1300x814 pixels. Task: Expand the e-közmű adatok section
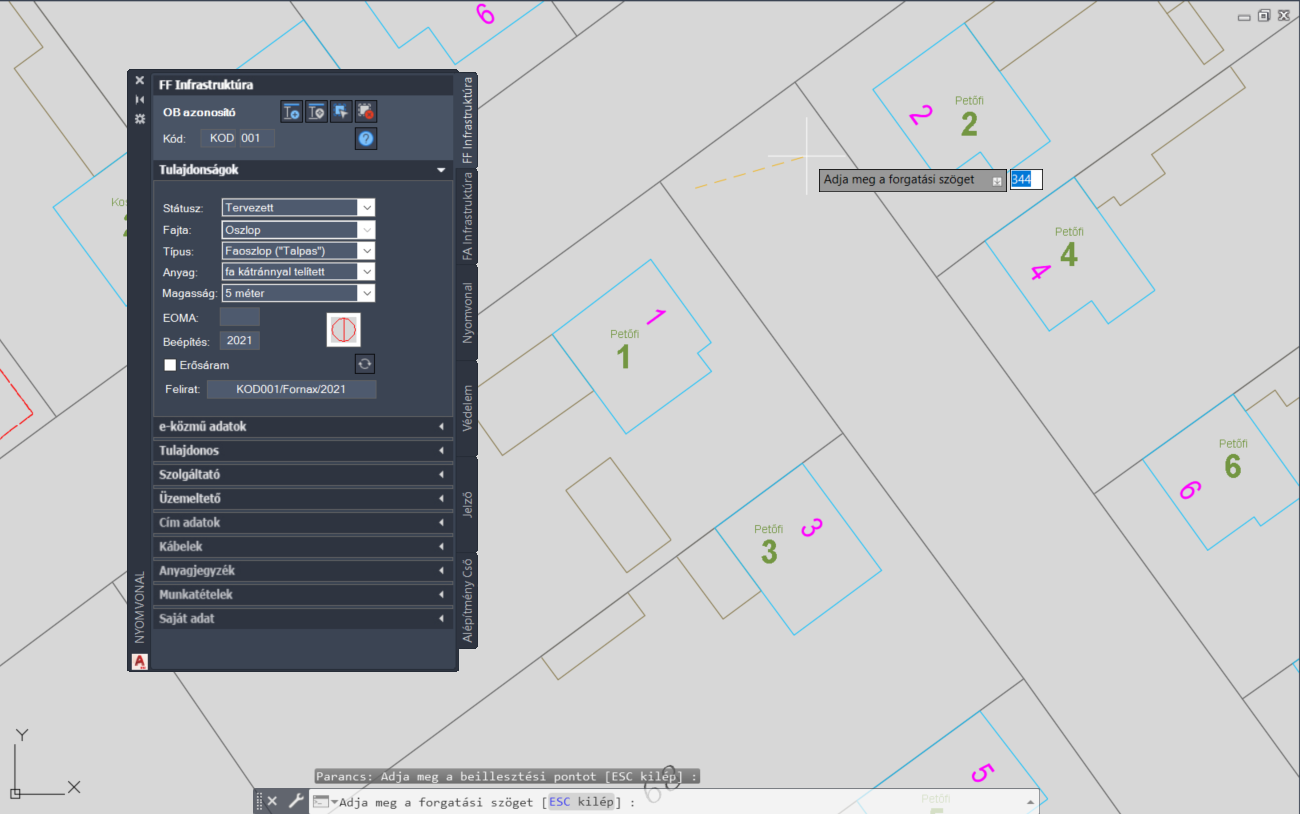tap(302, 427)
